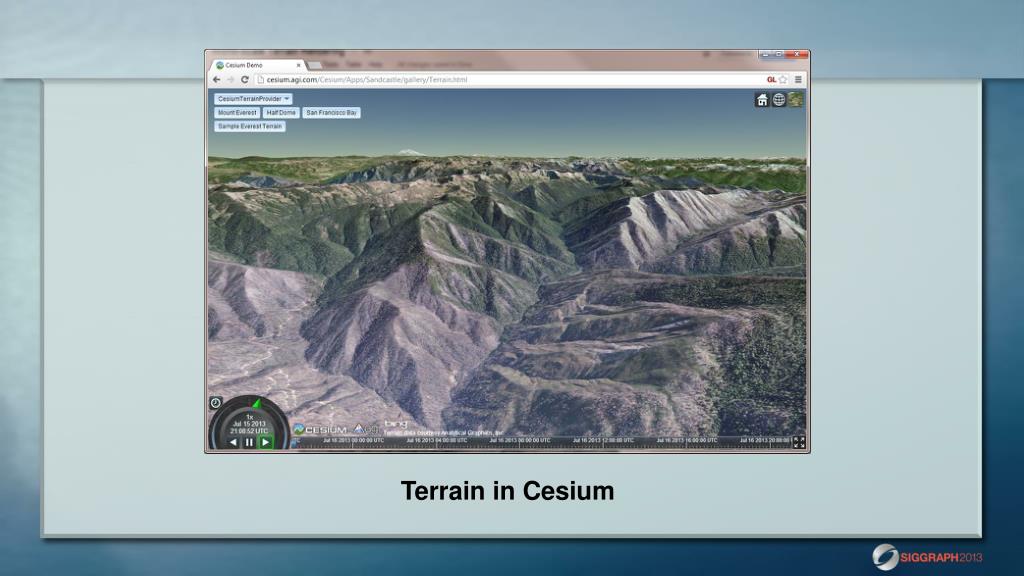Open the base layer imagery picker

coord(796,100)
